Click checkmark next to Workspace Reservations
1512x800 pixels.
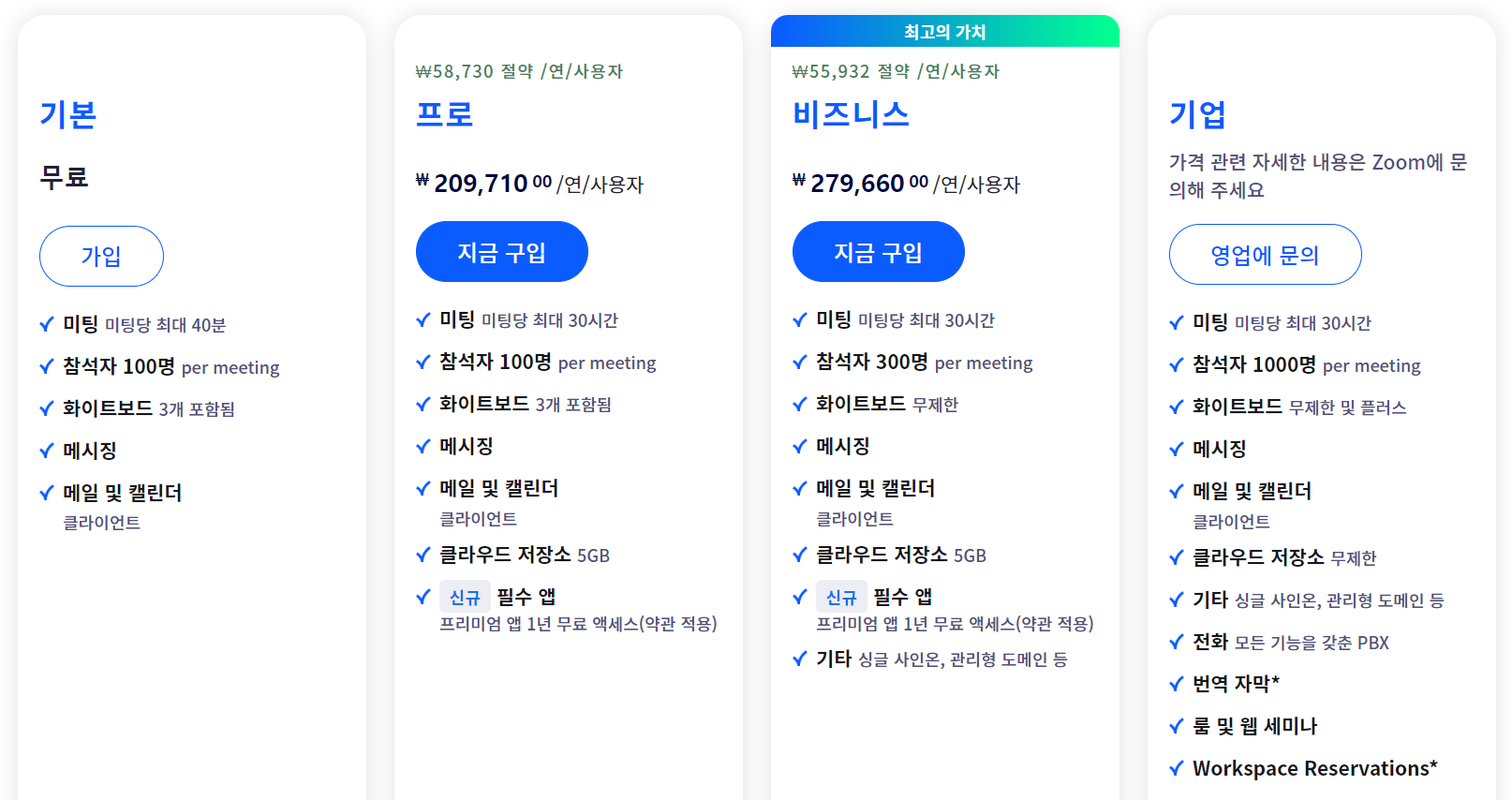[1177, 768]
